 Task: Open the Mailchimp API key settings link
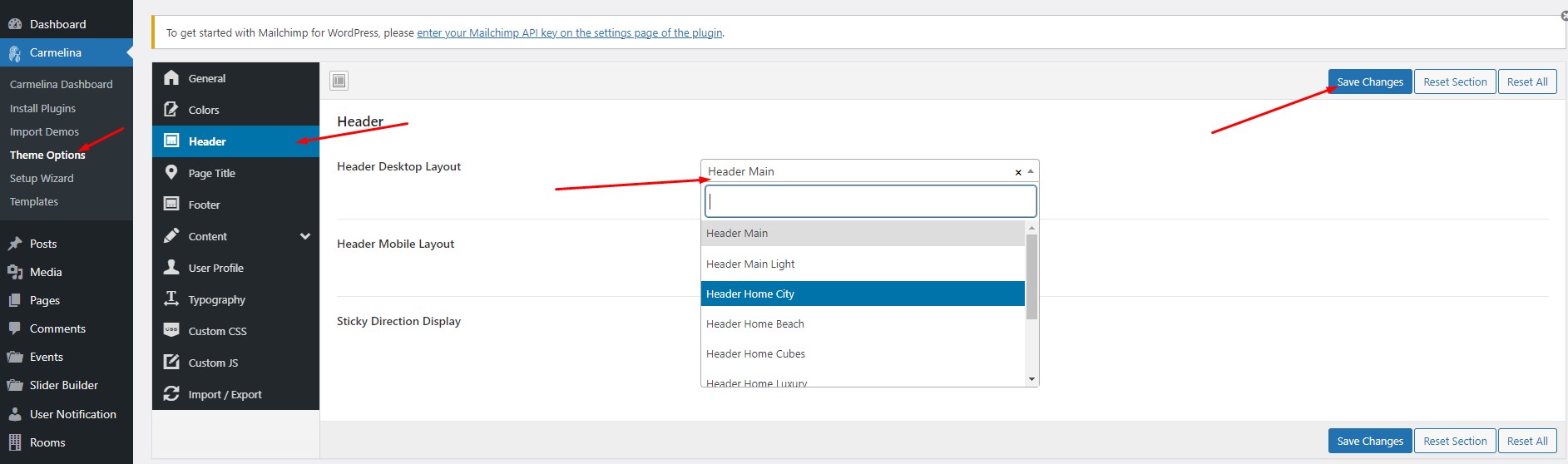tap(569, 33)
